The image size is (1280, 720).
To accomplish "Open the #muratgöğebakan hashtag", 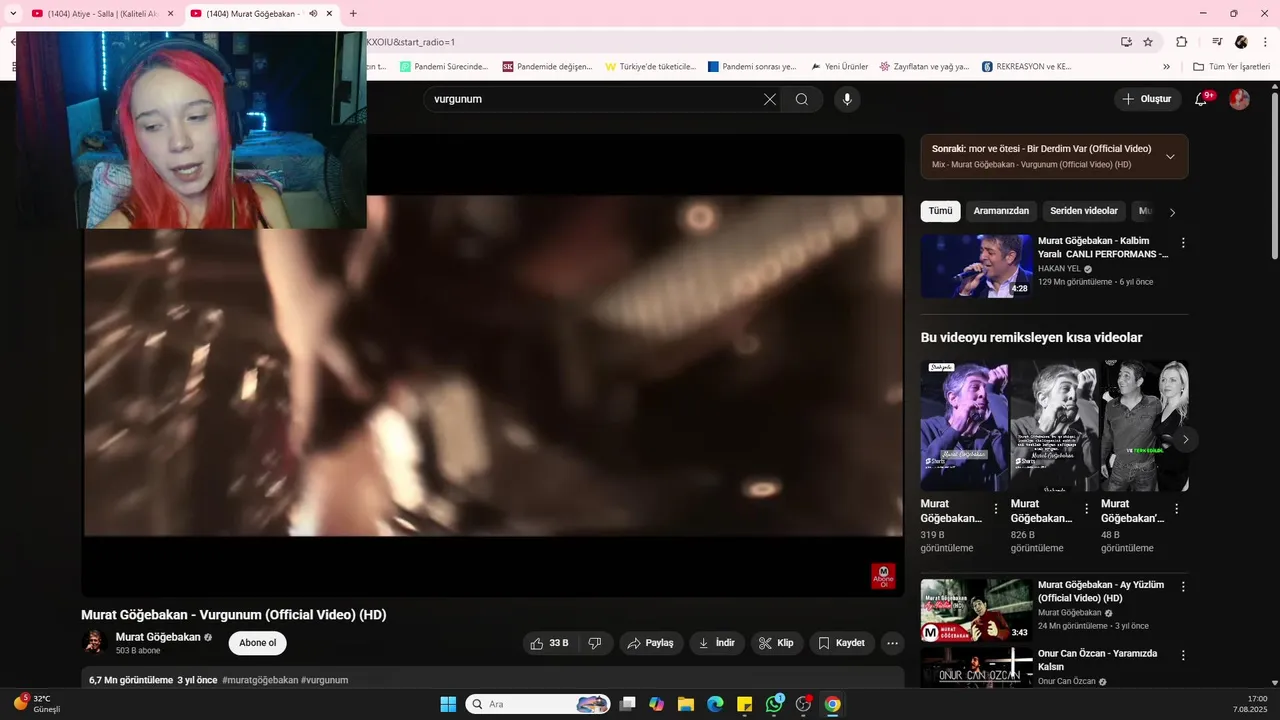I will pos(260,680).
